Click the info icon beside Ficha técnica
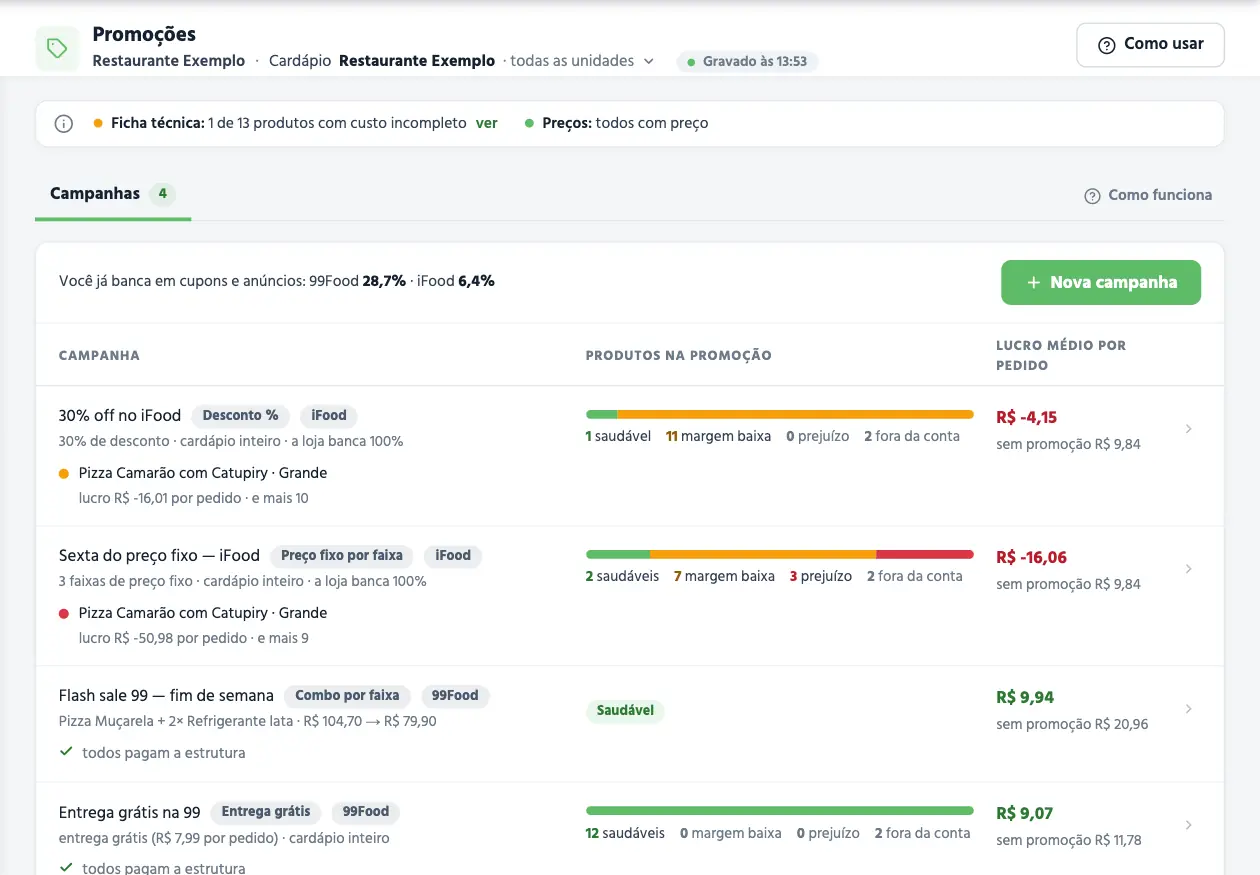Image resolution: width=1260 pixels, height=875 pixels. [64, 124]
